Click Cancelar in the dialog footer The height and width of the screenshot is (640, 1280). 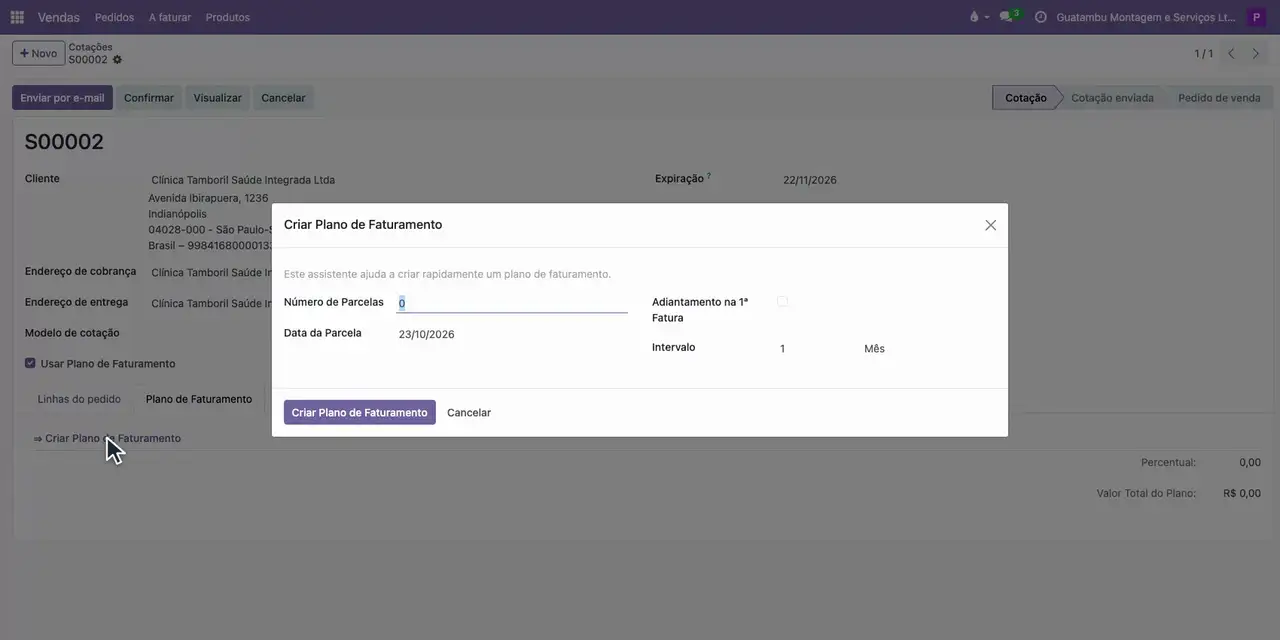pyautogui.click(x=469, y=413)
